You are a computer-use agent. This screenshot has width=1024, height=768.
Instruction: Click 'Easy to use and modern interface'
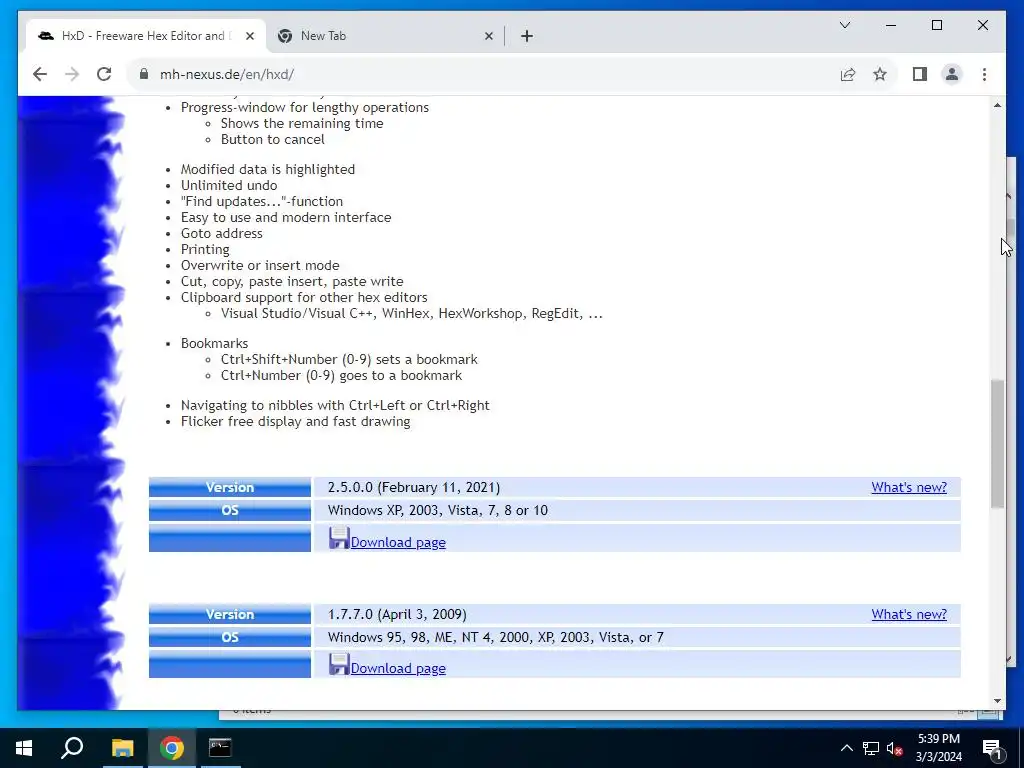(x=286, y=217)
